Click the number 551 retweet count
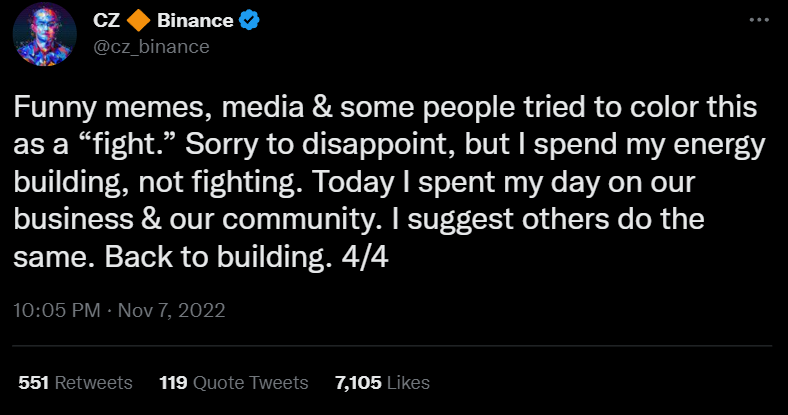The width and height of the screenshot is (788, 415). tap(34, 383)
